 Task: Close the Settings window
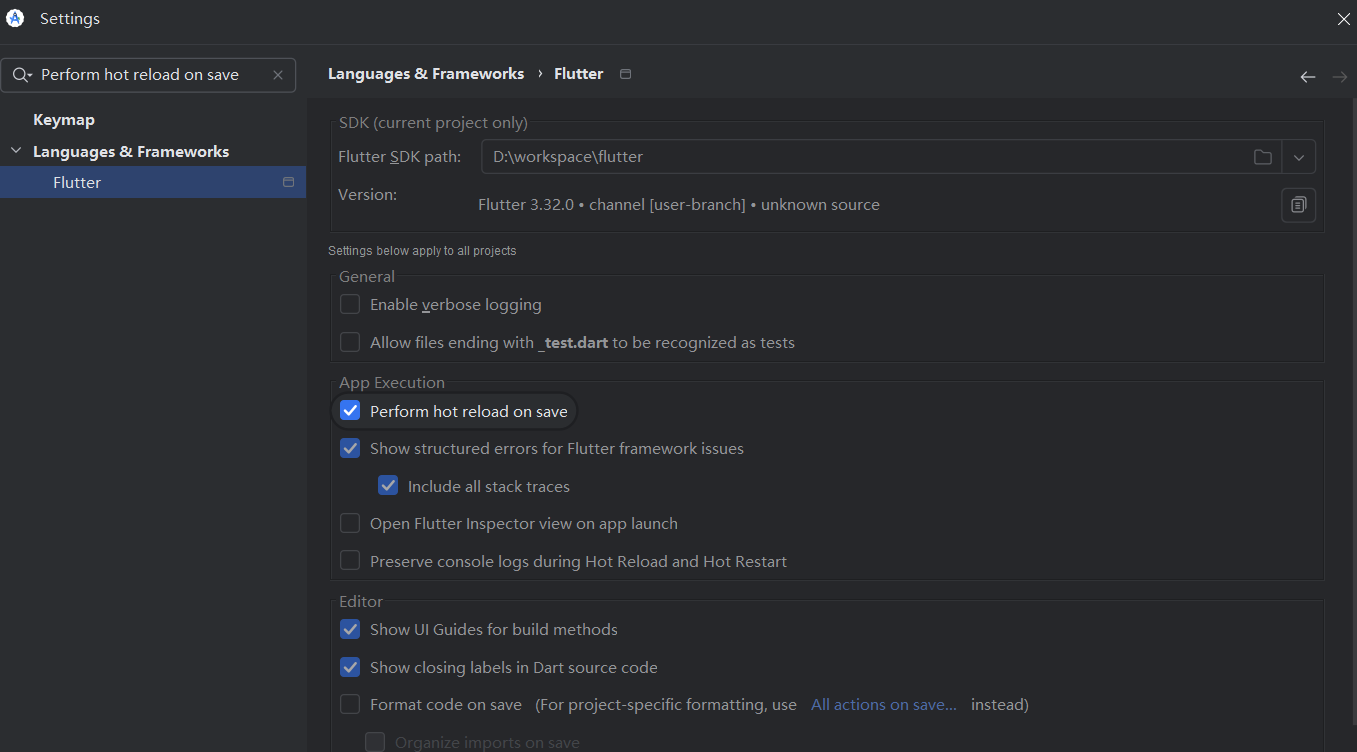point(1344,19)
